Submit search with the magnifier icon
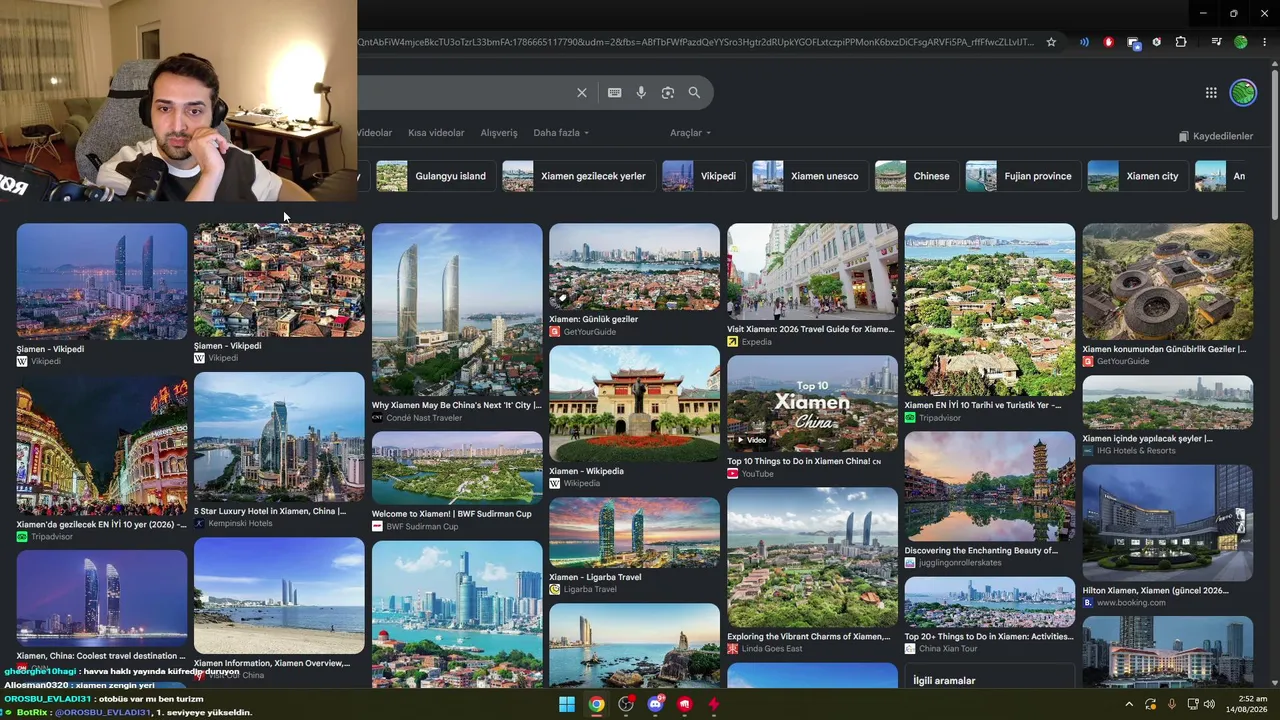1280x720 pixels. pyautogui.click(x=694, y=93)
